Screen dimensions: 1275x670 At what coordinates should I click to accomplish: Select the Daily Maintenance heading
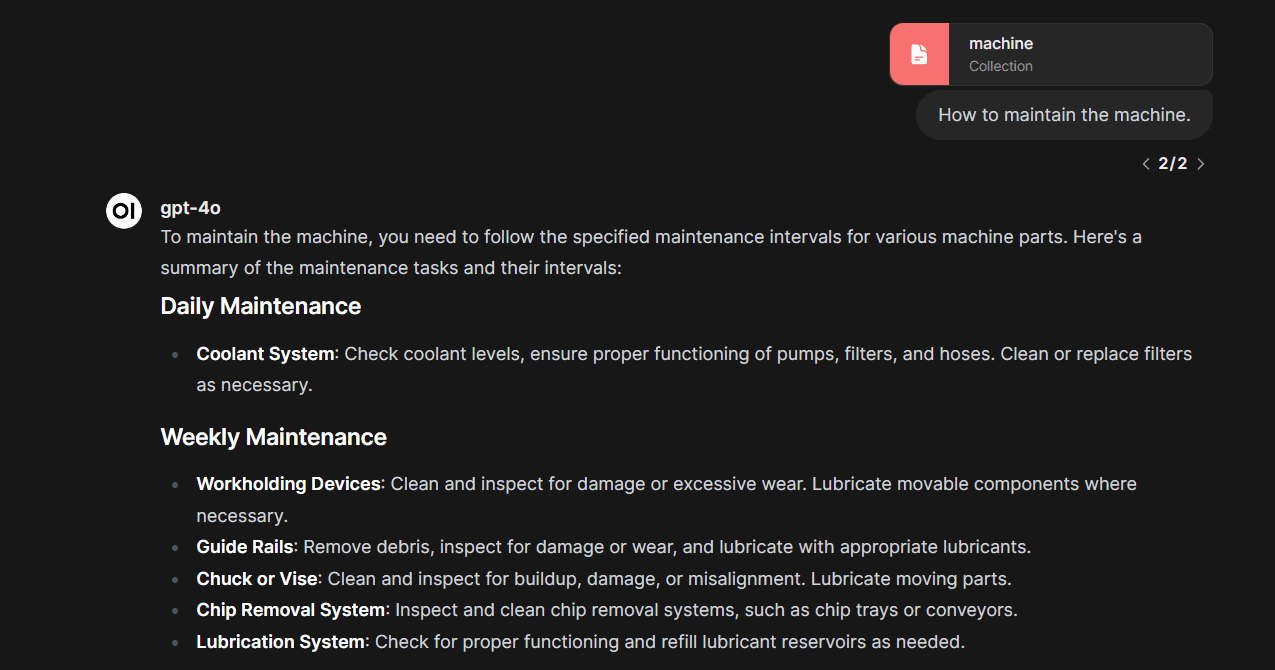[x=260, y=306]
